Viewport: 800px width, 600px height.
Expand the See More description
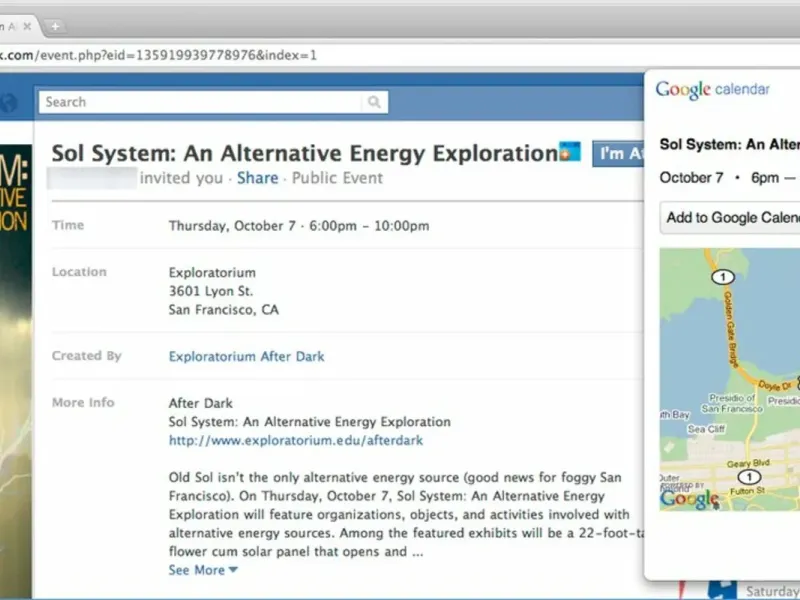click(203, 570)
